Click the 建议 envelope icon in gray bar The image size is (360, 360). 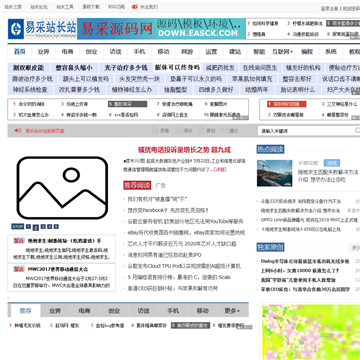(x=224, y=131)
